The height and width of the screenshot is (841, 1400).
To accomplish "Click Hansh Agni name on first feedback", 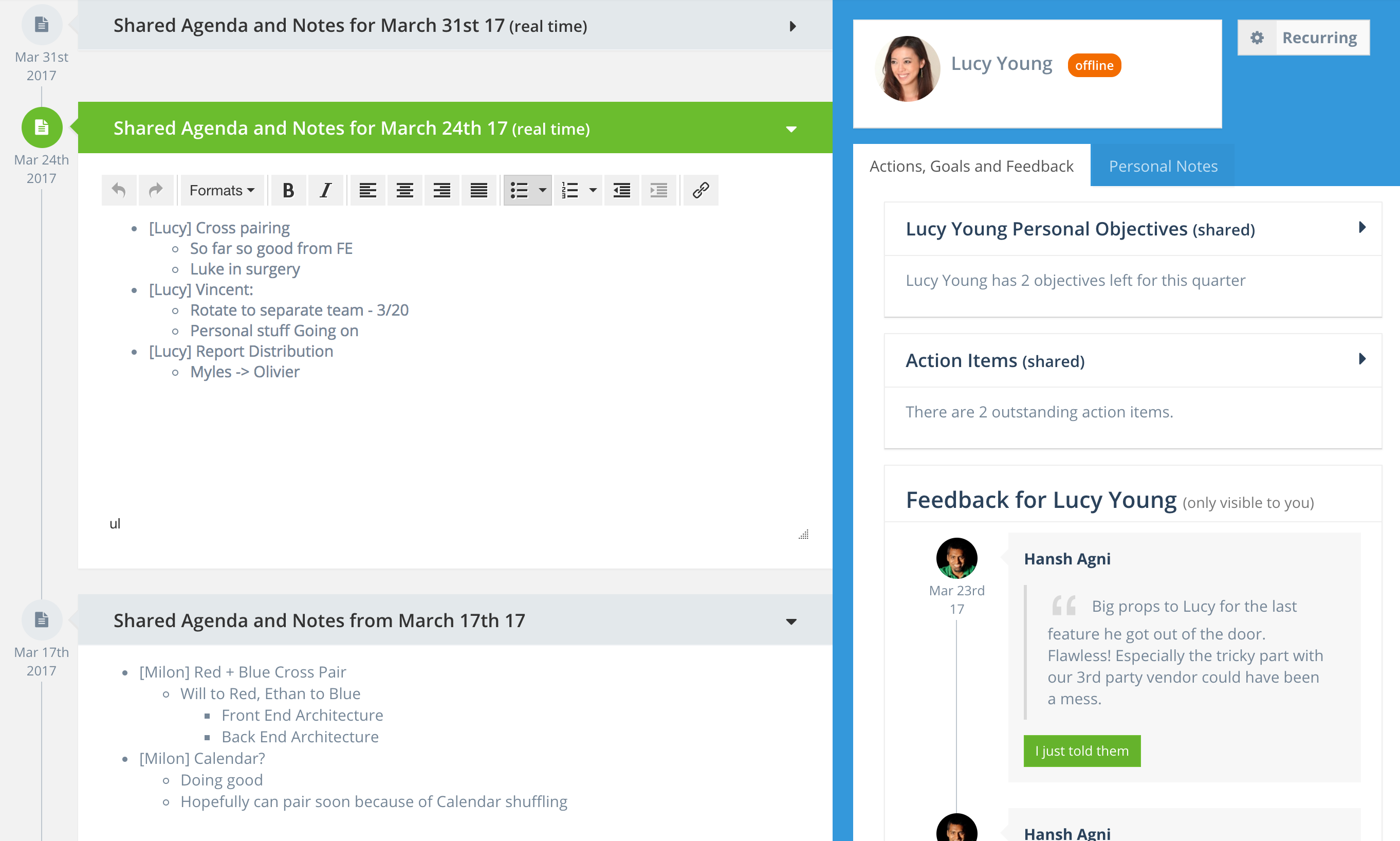I will click(x=1067, y=559).
